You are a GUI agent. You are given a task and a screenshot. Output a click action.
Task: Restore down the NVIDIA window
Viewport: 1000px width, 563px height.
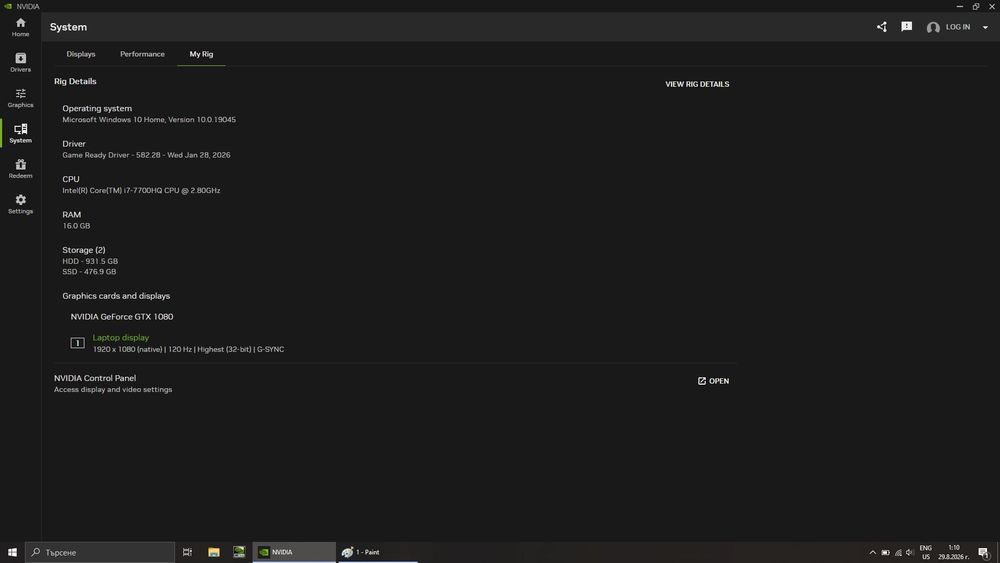pos(976,6)
